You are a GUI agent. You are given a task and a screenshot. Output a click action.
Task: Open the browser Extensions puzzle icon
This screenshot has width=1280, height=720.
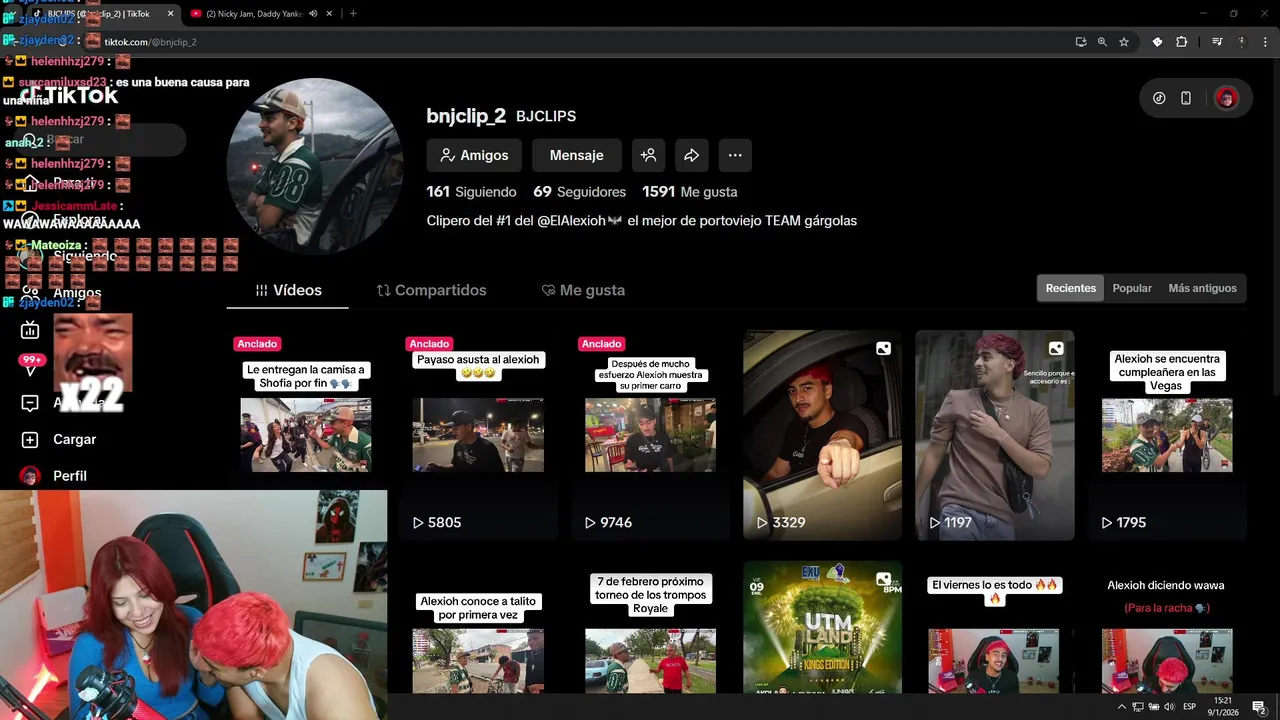(1182, 42)
